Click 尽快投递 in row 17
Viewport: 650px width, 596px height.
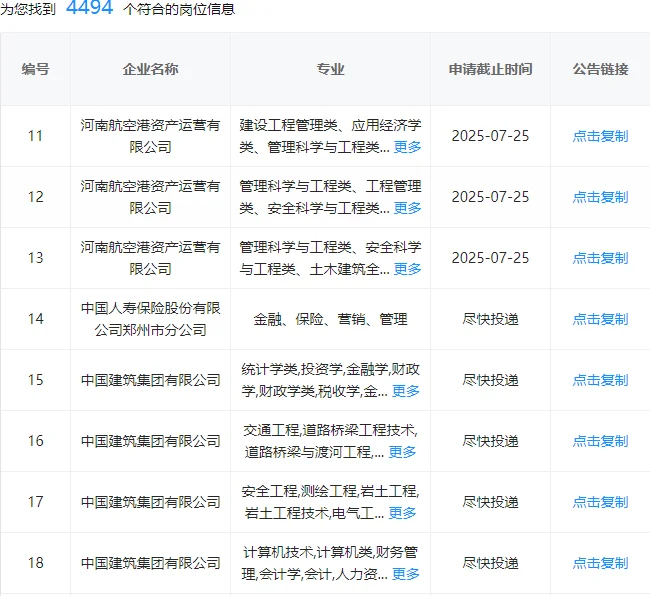coord(490,502)
